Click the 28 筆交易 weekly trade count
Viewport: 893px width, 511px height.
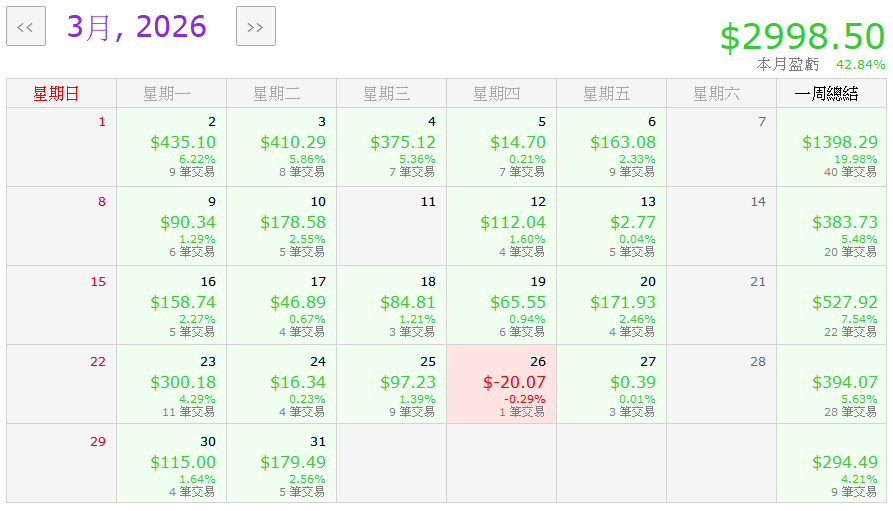(850, 412)
